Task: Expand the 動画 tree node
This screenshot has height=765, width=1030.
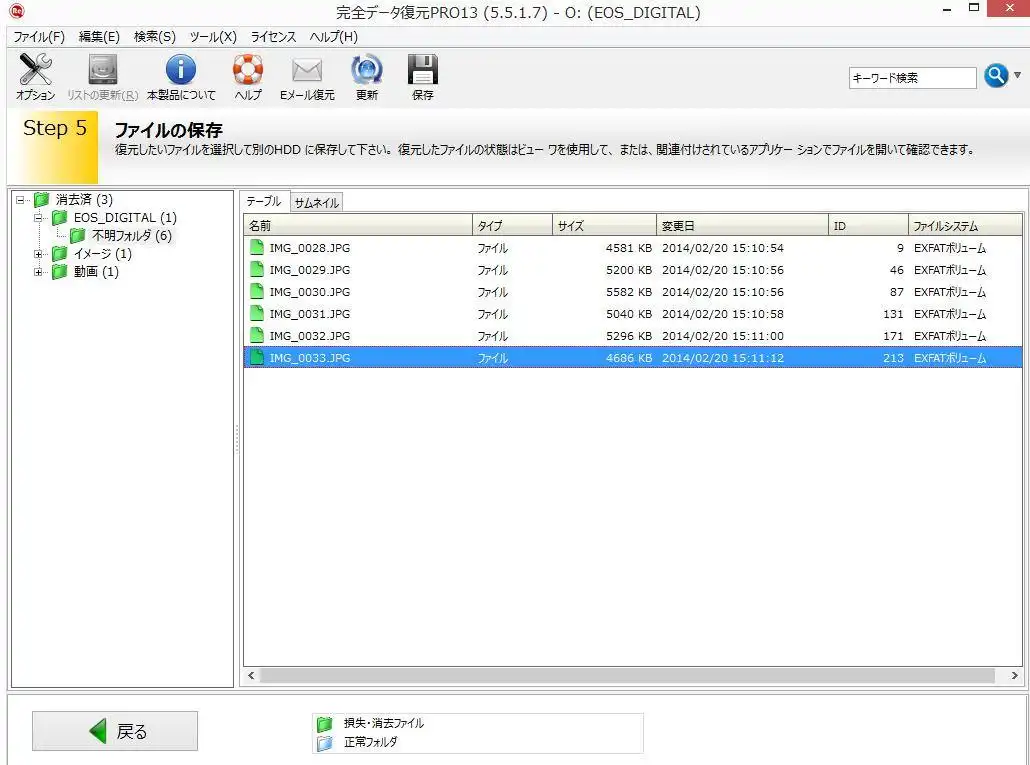Action: click(x=39, y=272)
